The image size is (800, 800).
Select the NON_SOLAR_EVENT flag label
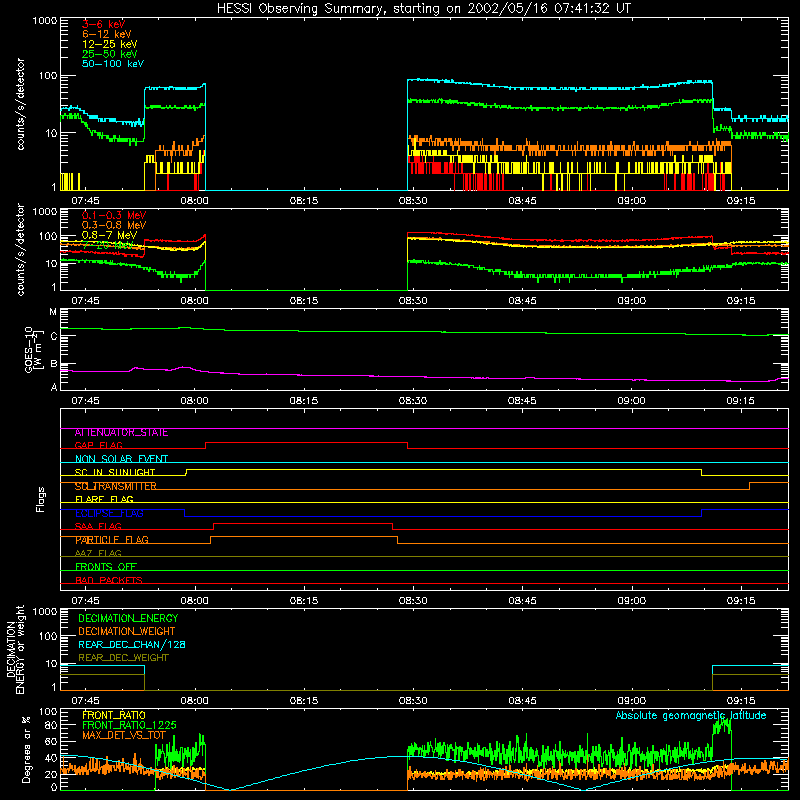121,459
